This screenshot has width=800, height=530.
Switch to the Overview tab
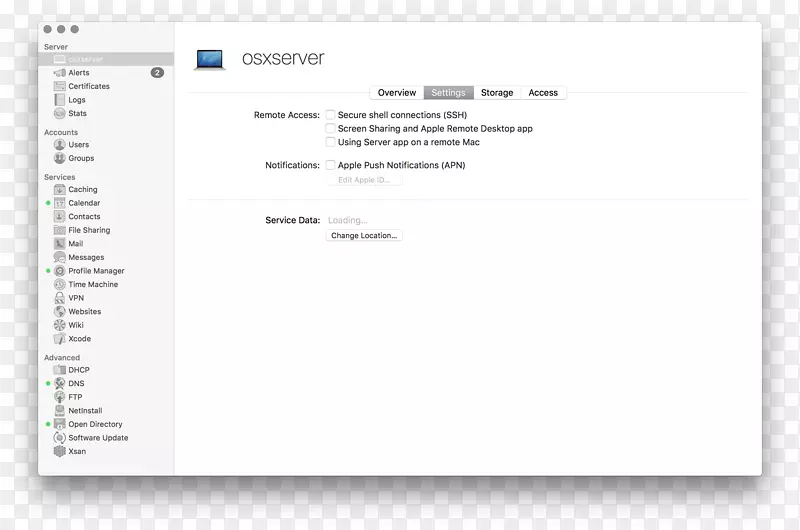397,93
